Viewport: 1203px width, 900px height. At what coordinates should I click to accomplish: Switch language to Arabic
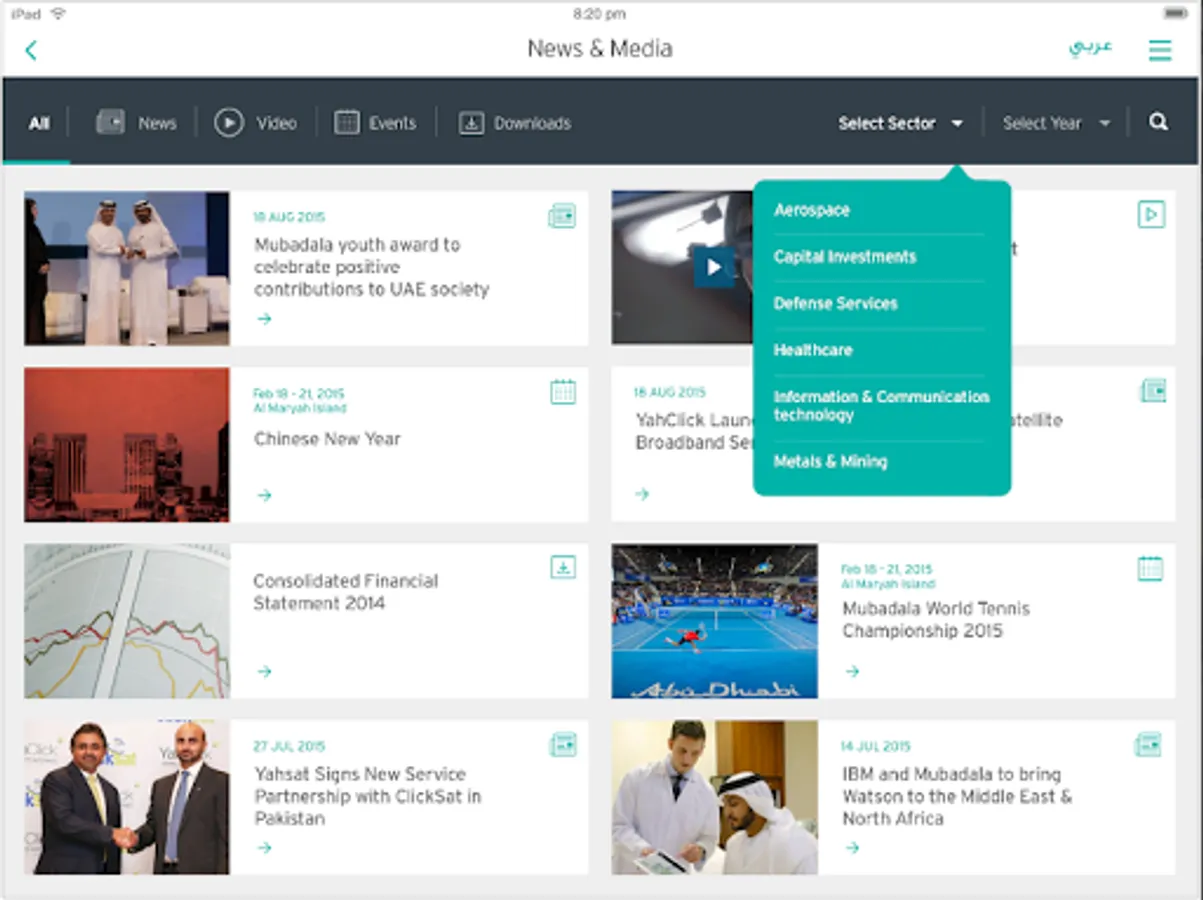click(1090, 48)
